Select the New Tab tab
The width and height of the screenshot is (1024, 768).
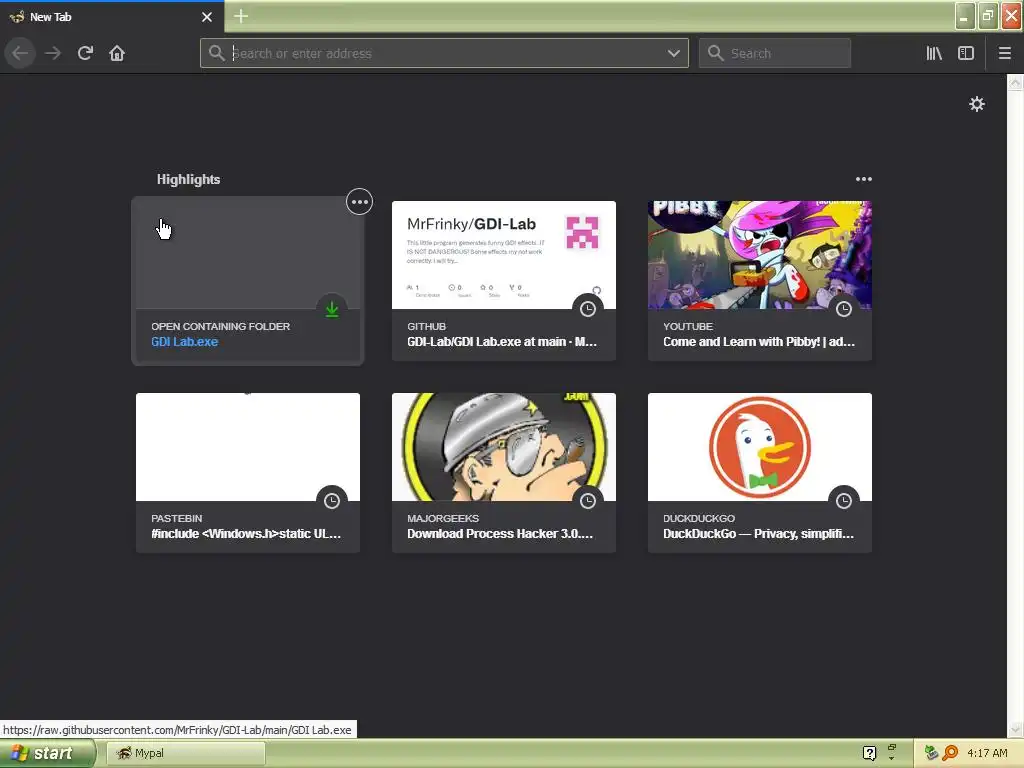coord(112,17)
